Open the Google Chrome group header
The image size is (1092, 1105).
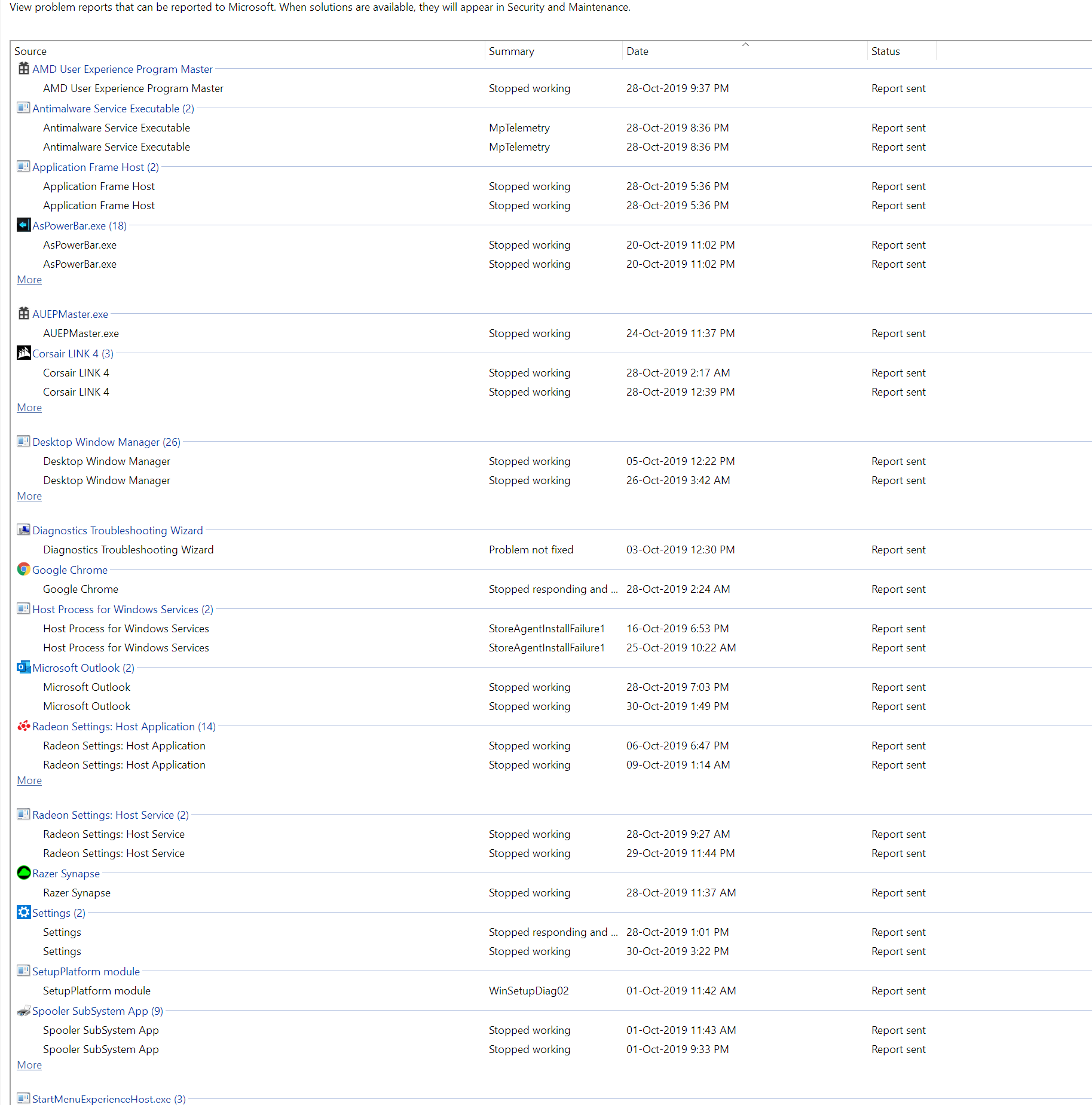pyautogui.click(x=70, y=570)
